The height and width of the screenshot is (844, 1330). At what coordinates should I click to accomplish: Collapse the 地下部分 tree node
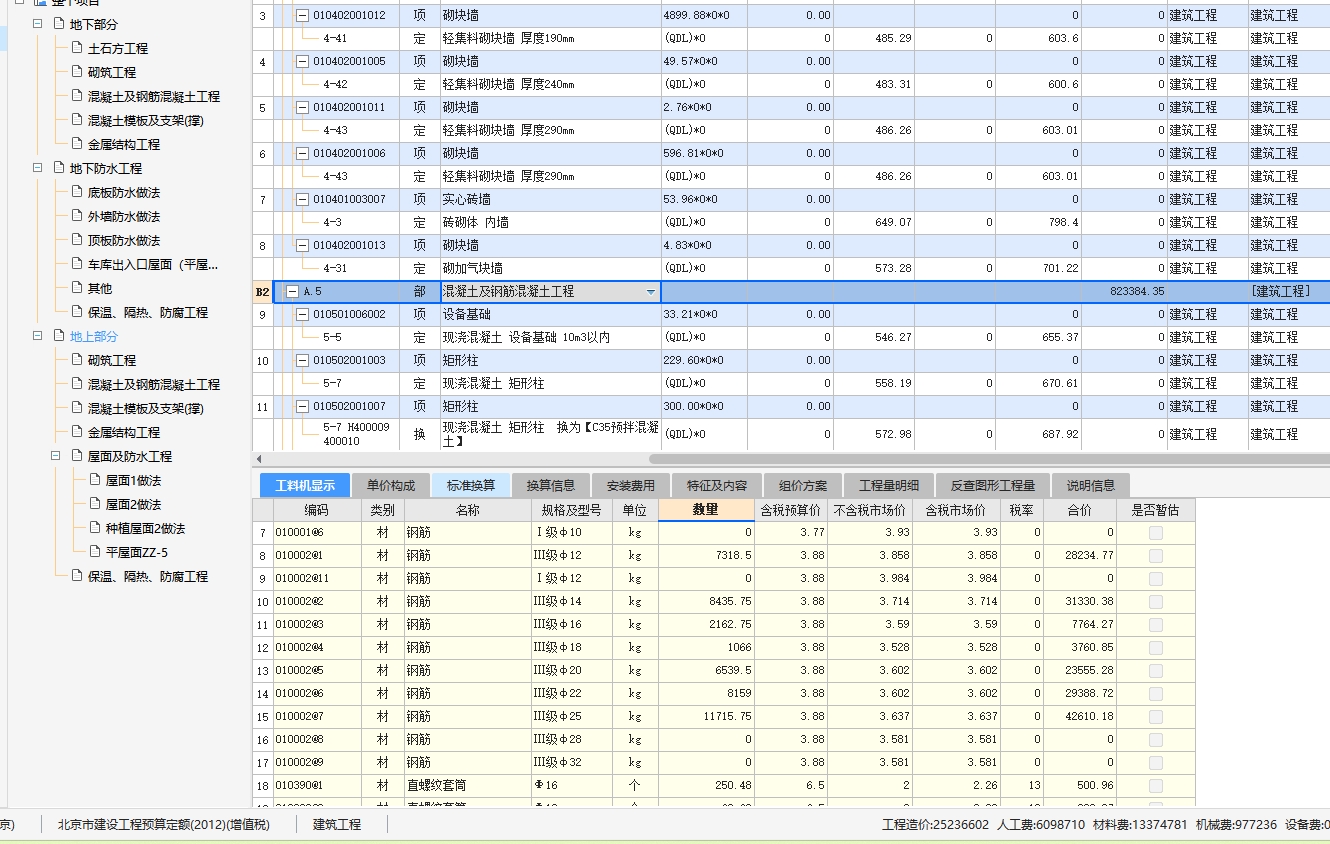click(x=38, y=24)
